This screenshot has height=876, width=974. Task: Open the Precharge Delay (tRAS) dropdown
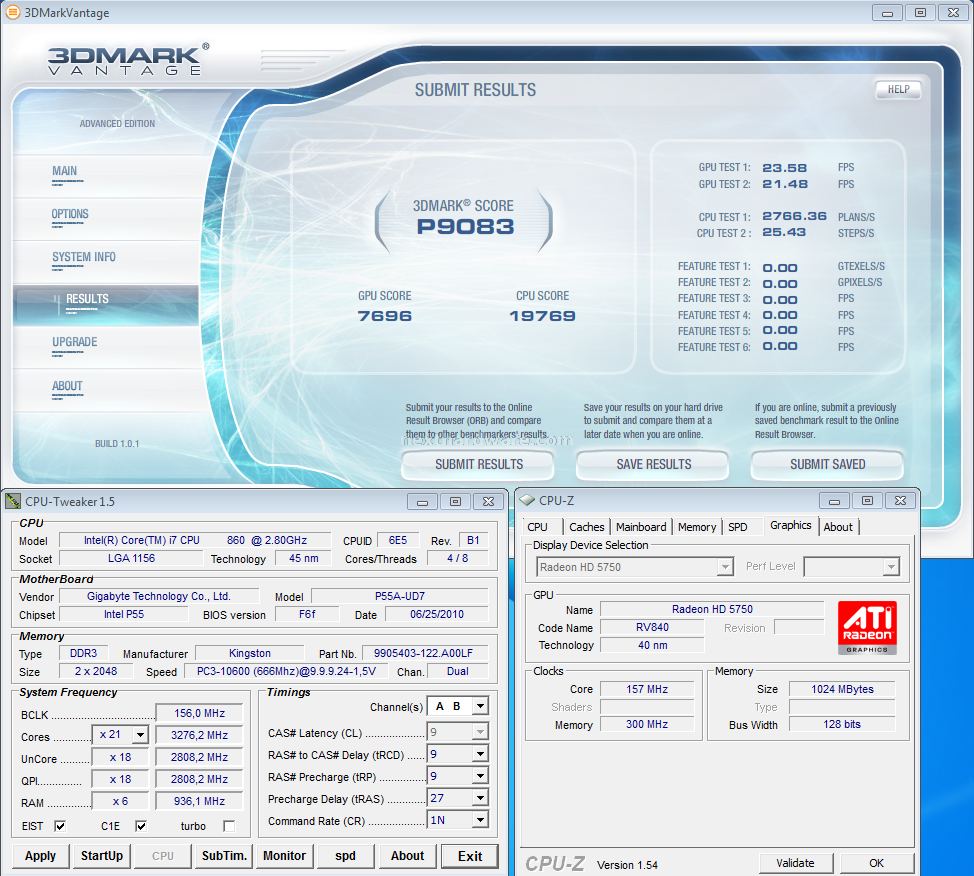click(x=480, y=798)
